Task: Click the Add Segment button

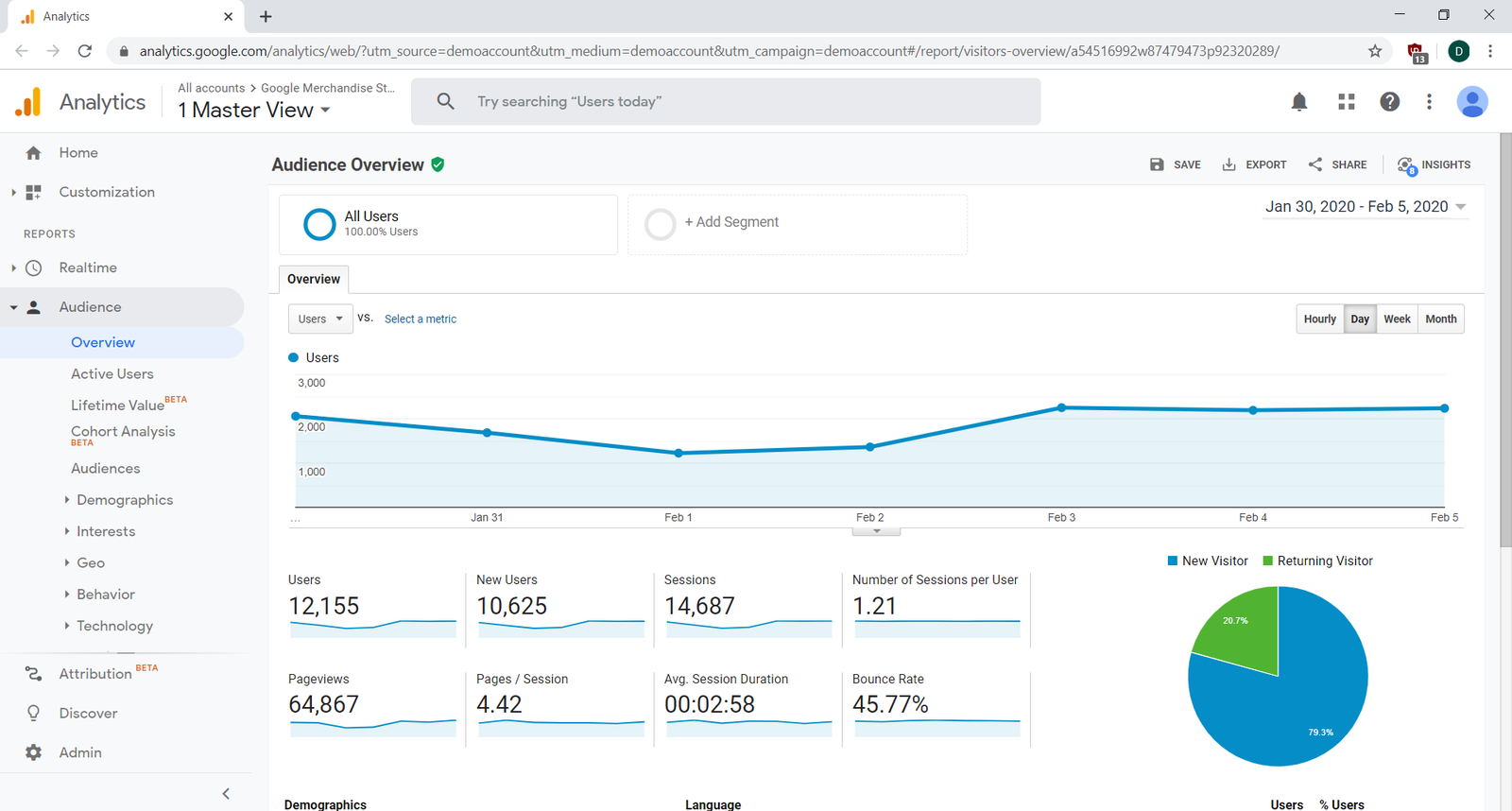Action: point(730,222)
